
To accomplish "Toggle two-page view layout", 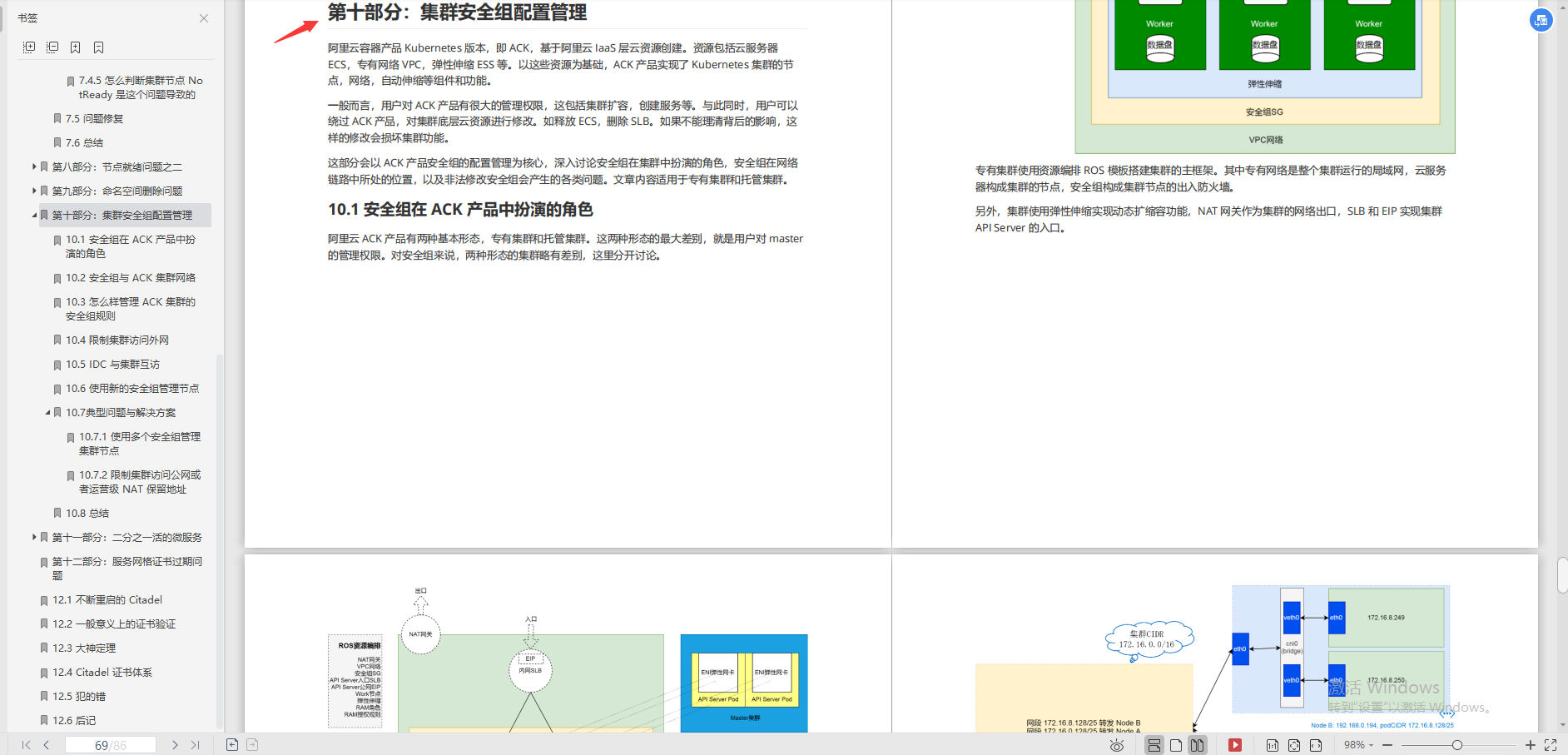I will (1197, 745).
